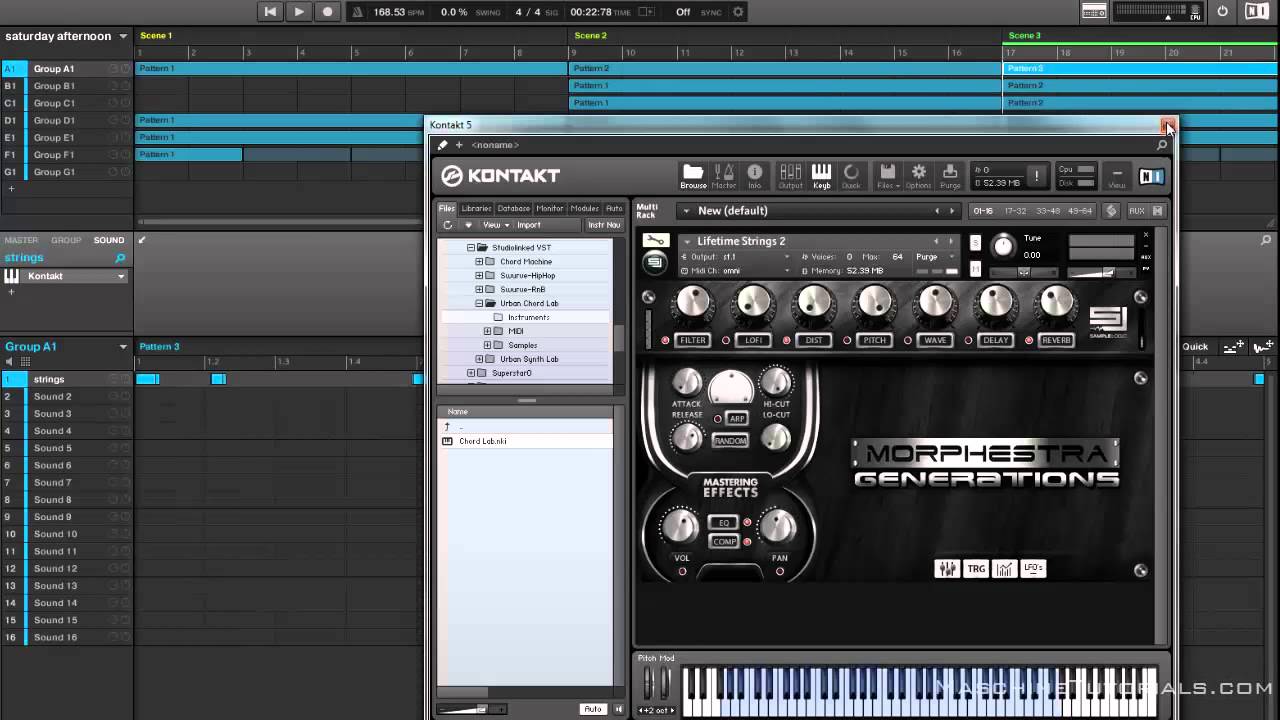
Task: Toggle the DIST effect button
Action: pyautogui.click(x=814, y=340)
